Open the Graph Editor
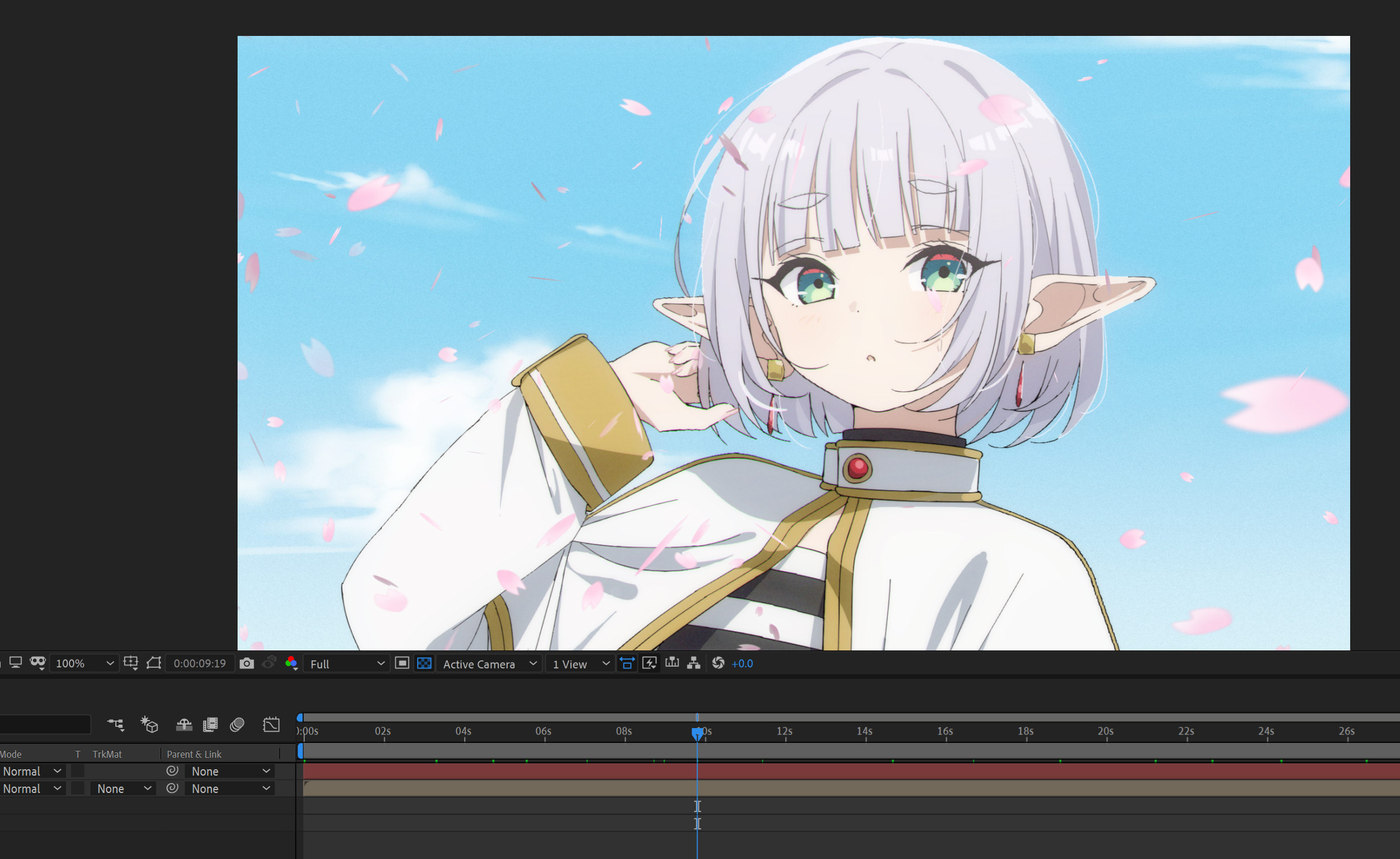The width and height of the screenshot is (1400, 859). pyautogui.click(x=271, y=725)
